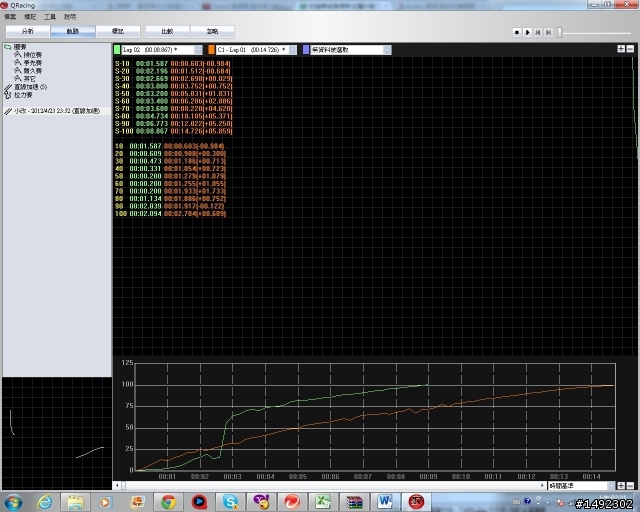The height and width of the screenshot is (512, 640).
Task: Open WinRAR from the taskbar
Action: 354,502
